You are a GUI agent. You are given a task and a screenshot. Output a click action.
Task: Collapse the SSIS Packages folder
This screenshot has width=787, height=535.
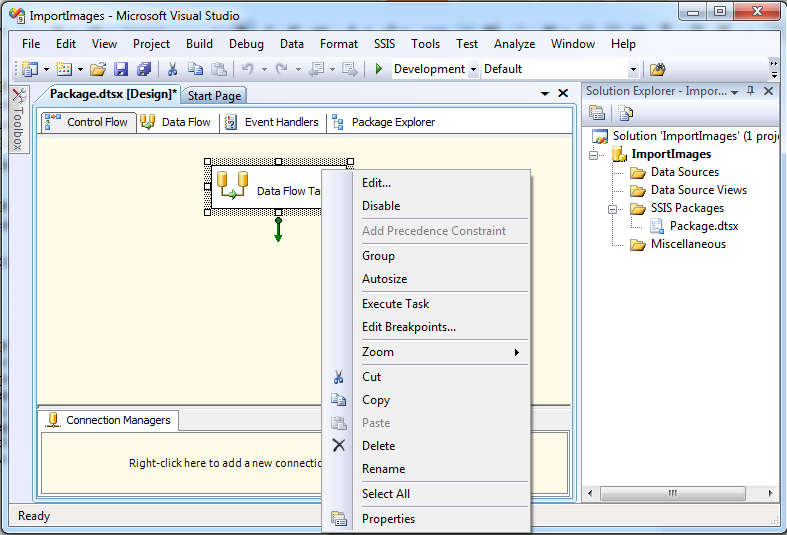(x=612, y=209)
